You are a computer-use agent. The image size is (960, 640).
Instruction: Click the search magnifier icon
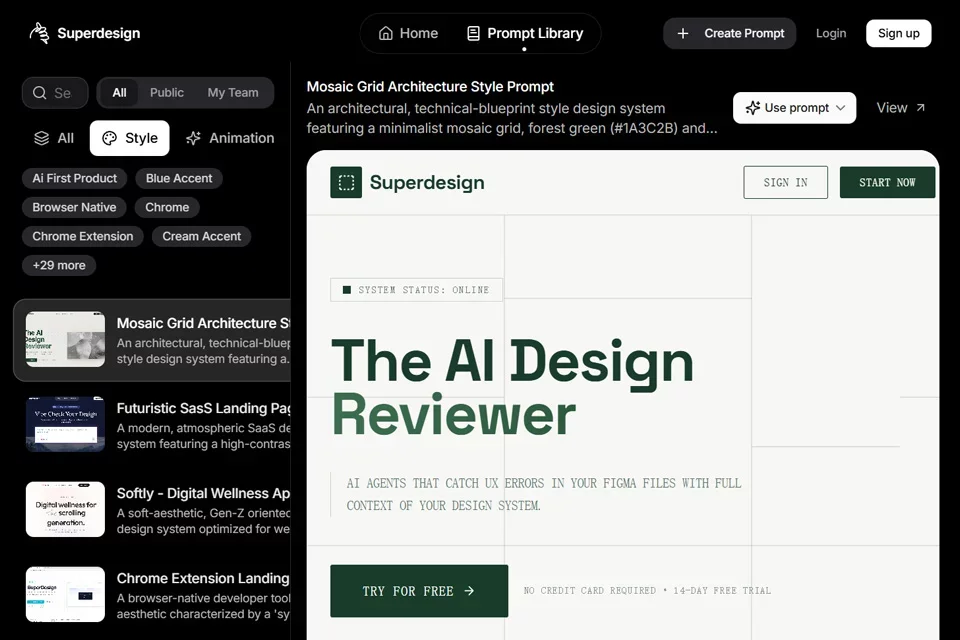[x=40, y=92]
